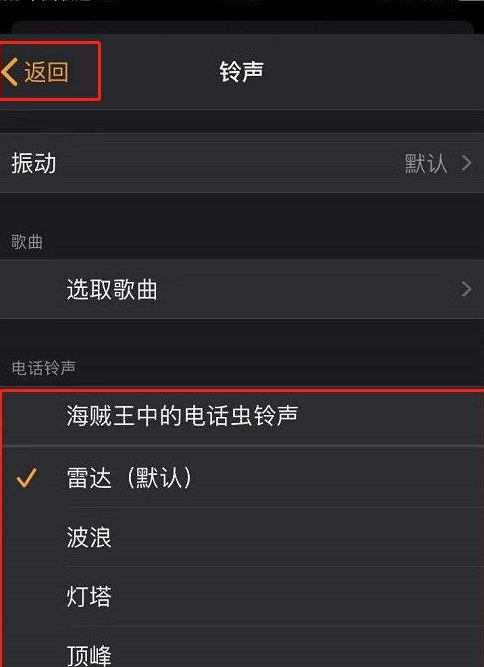Tap the orange back chevron icon
The image size is (484, 667).
coord(10,72)
